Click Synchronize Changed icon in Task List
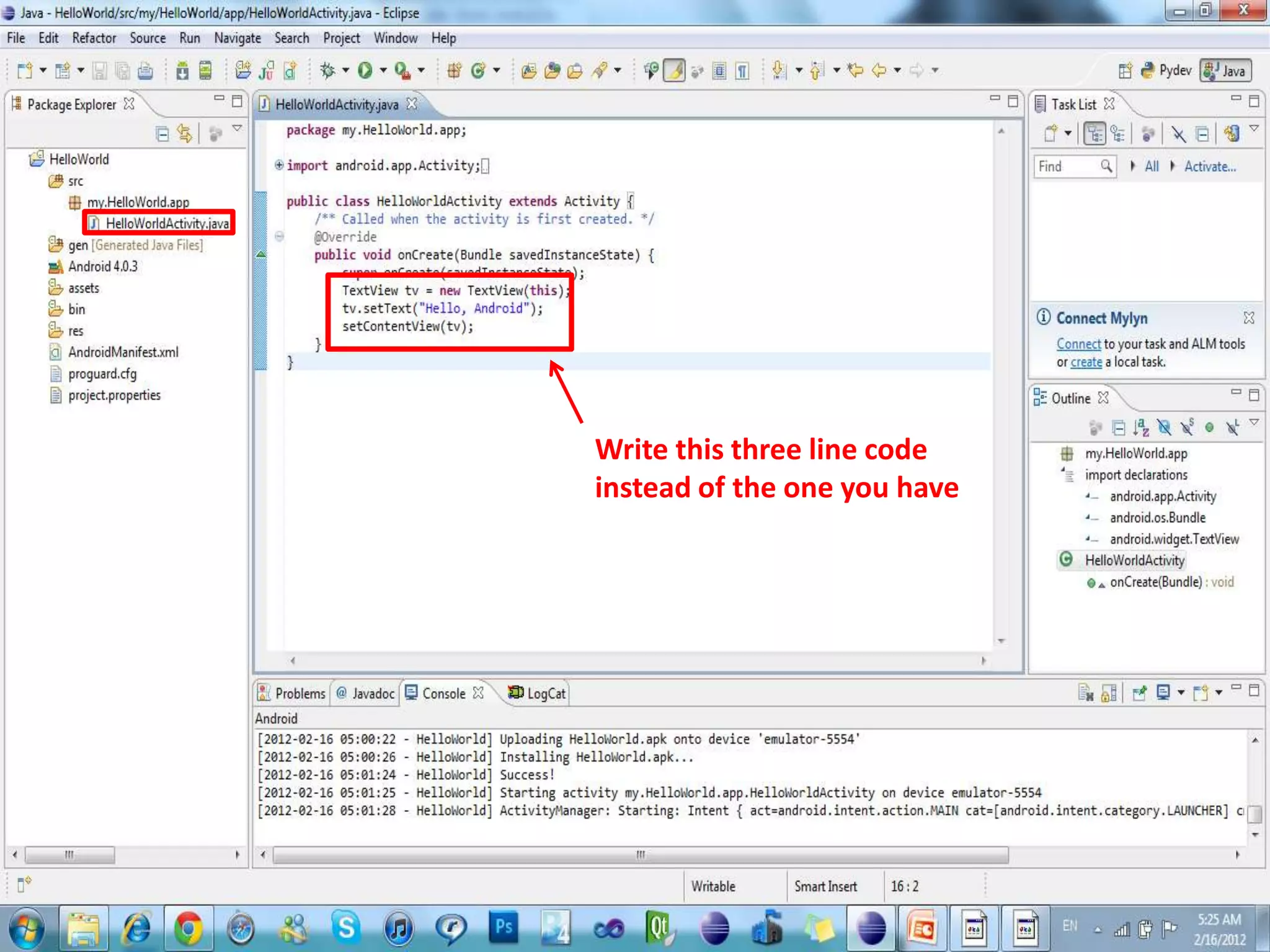Image resolution: width=1270 pixels, height=952 pixels. point(1232,133)
